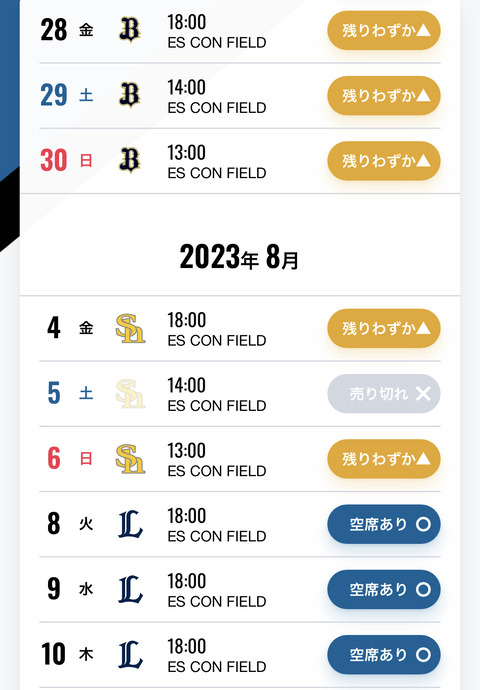Viewport: 480px width, 690px height.
Task: Select 残りわずか button for August 6 game
Action: pos(384,459)
